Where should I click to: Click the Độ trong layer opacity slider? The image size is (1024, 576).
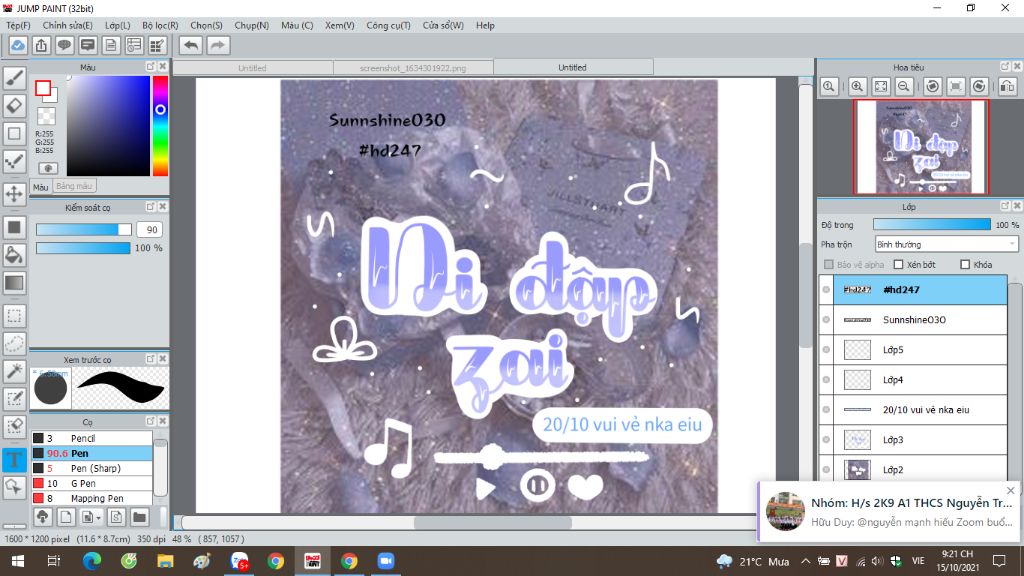tap(932, 224)
